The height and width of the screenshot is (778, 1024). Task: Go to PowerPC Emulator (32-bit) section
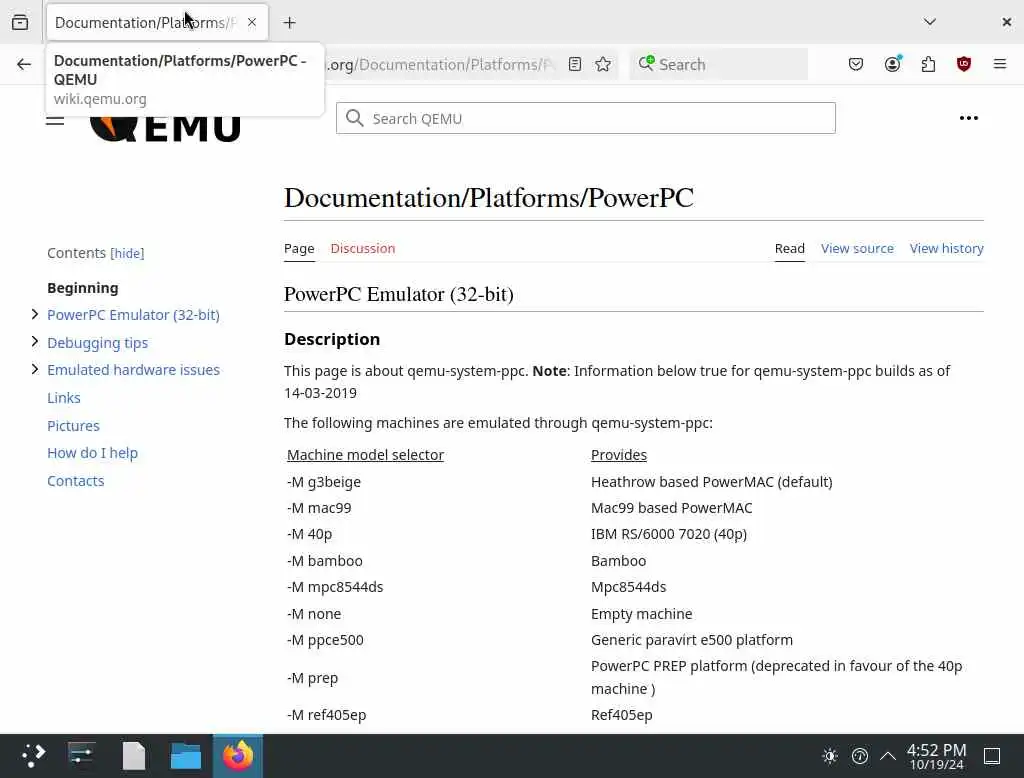[x=133, y=315]
